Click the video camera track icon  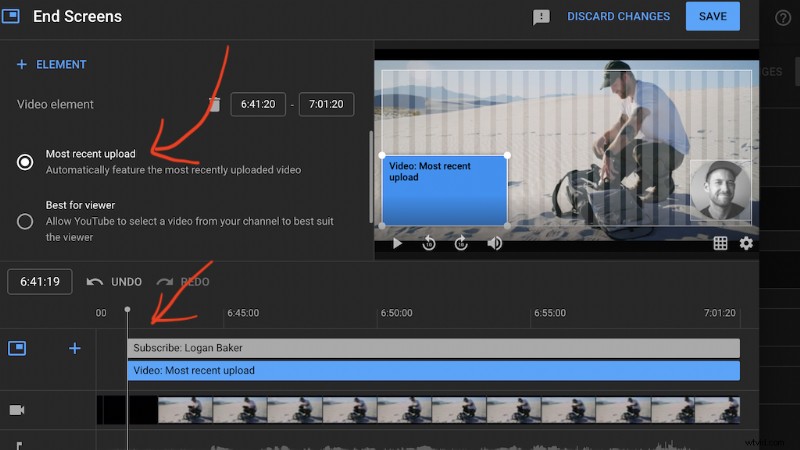point(17,410)
